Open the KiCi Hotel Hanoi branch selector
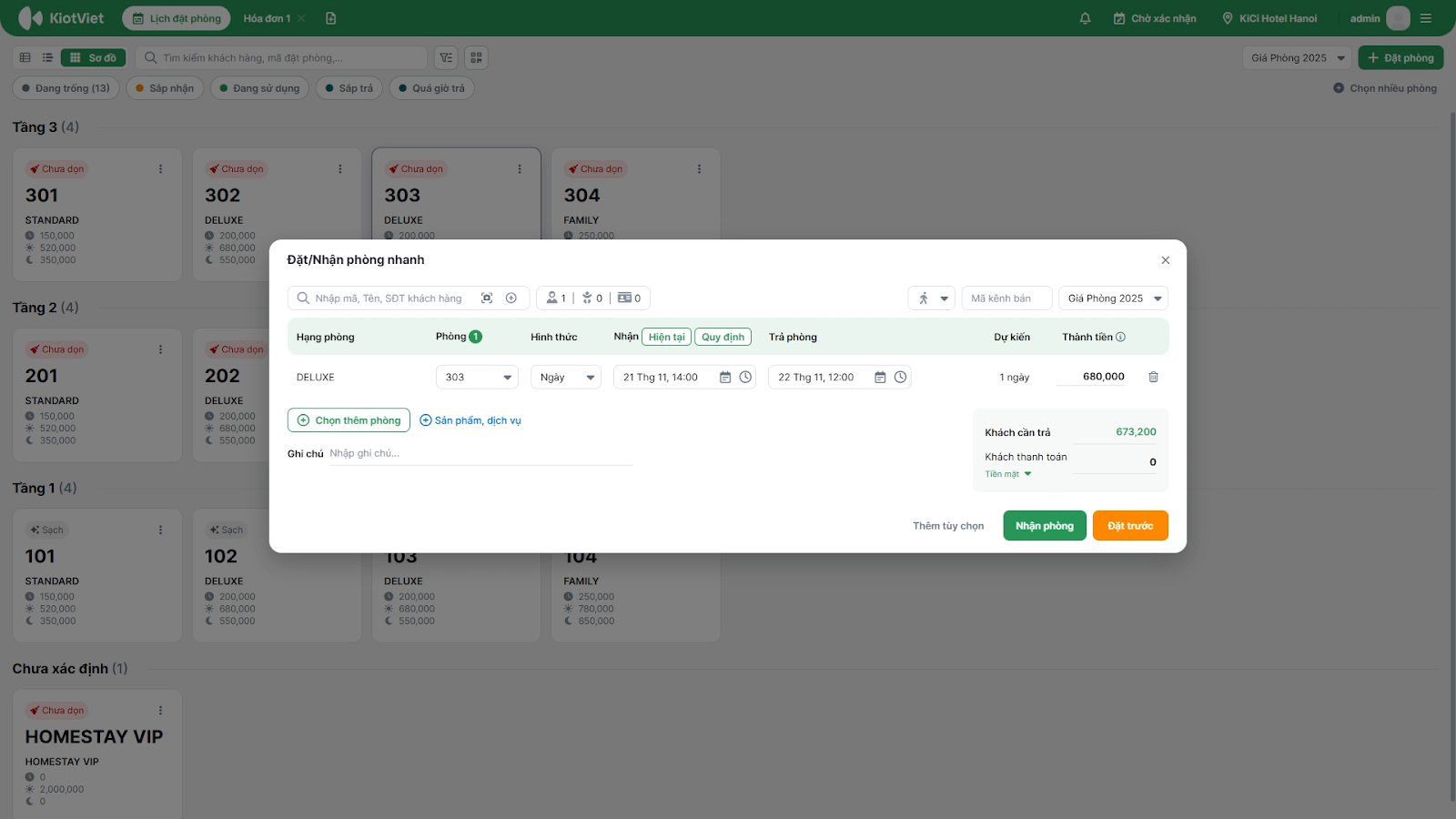 [1269, 18]
